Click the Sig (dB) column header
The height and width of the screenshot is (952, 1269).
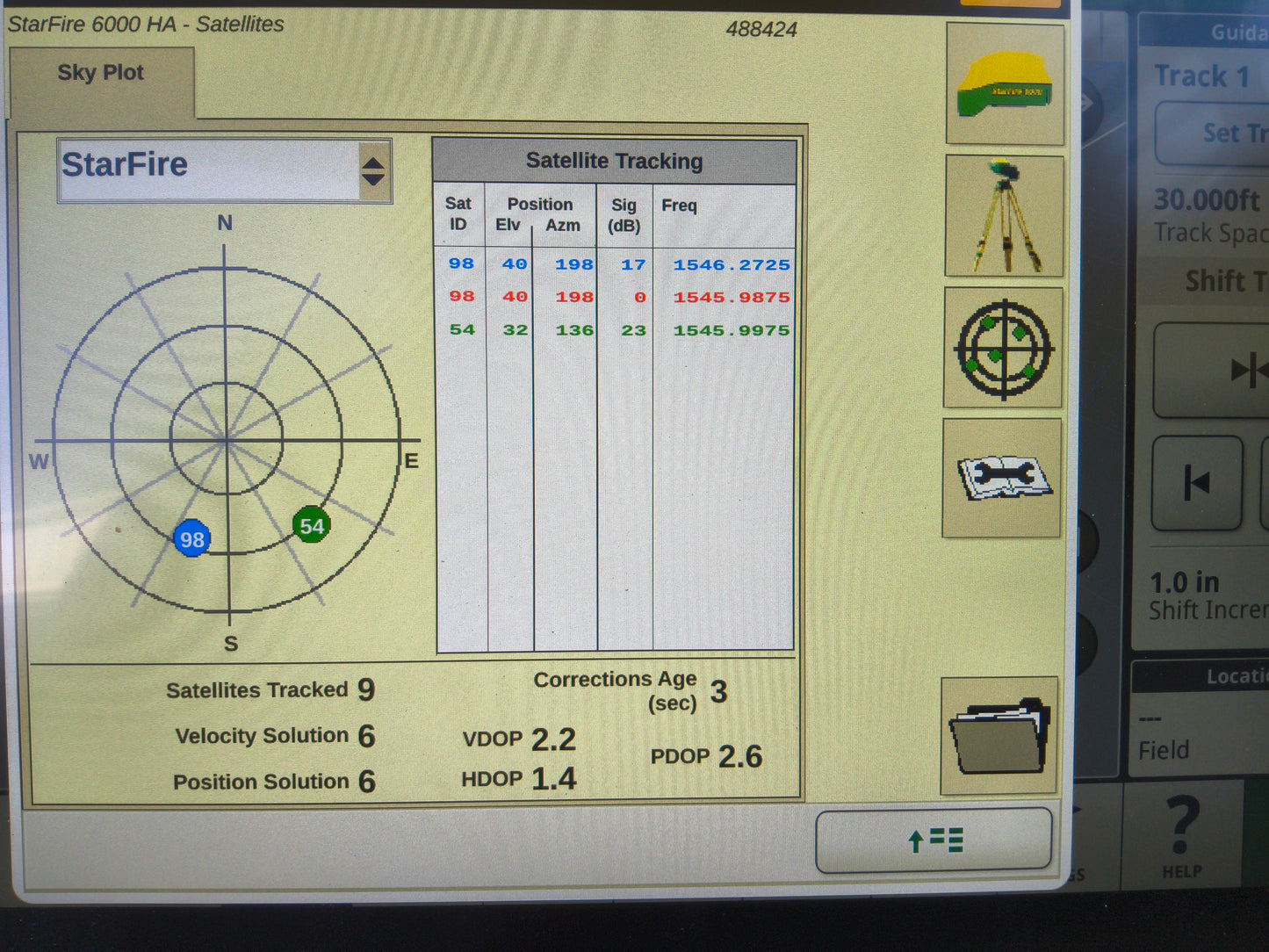[624, 215]
